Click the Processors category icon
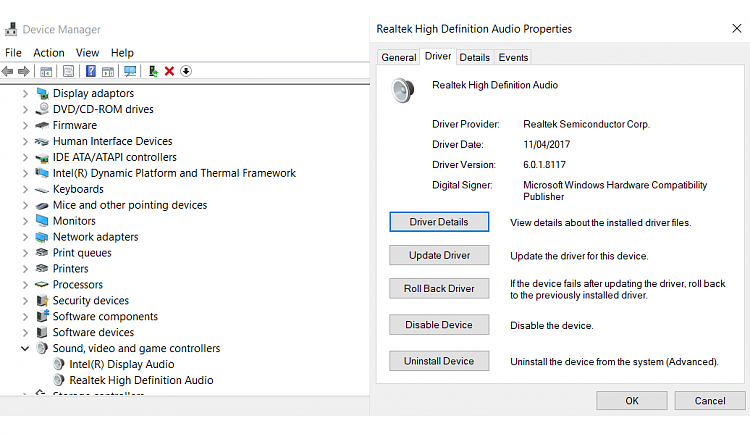 [x=42, y=285]
